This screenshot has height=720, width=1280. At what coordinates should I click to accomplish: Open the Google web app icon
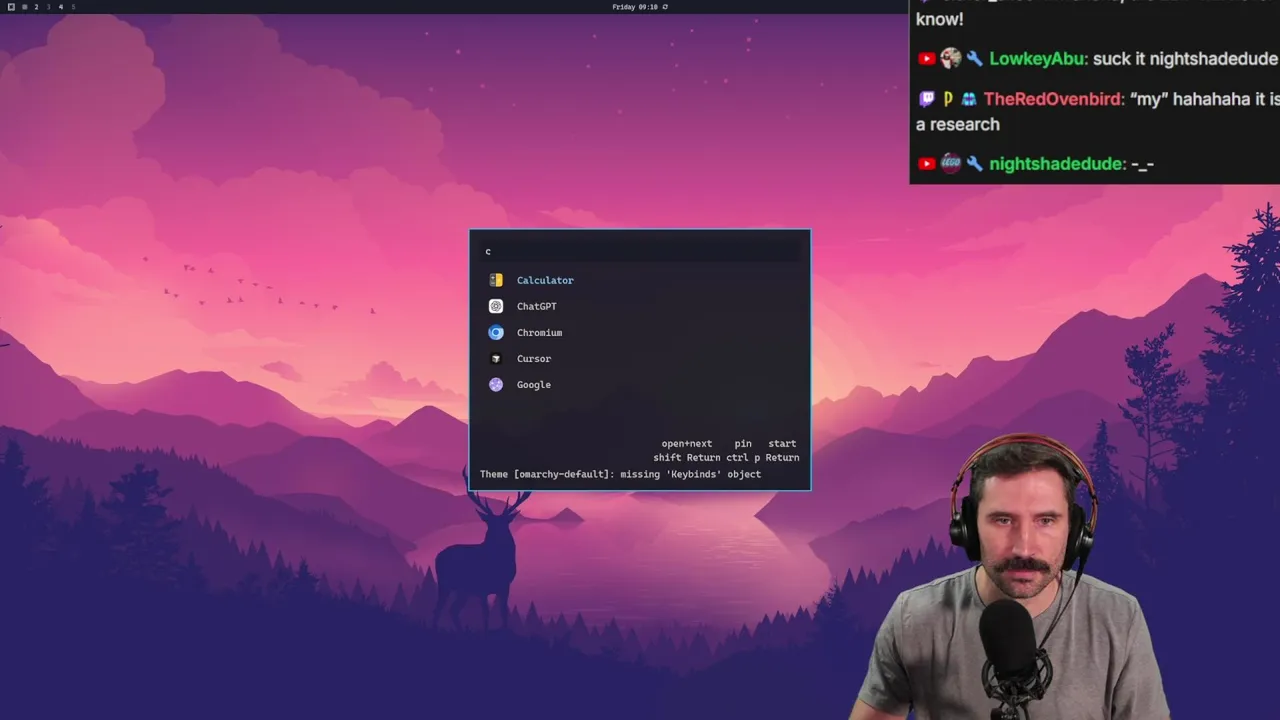(496, 384)
